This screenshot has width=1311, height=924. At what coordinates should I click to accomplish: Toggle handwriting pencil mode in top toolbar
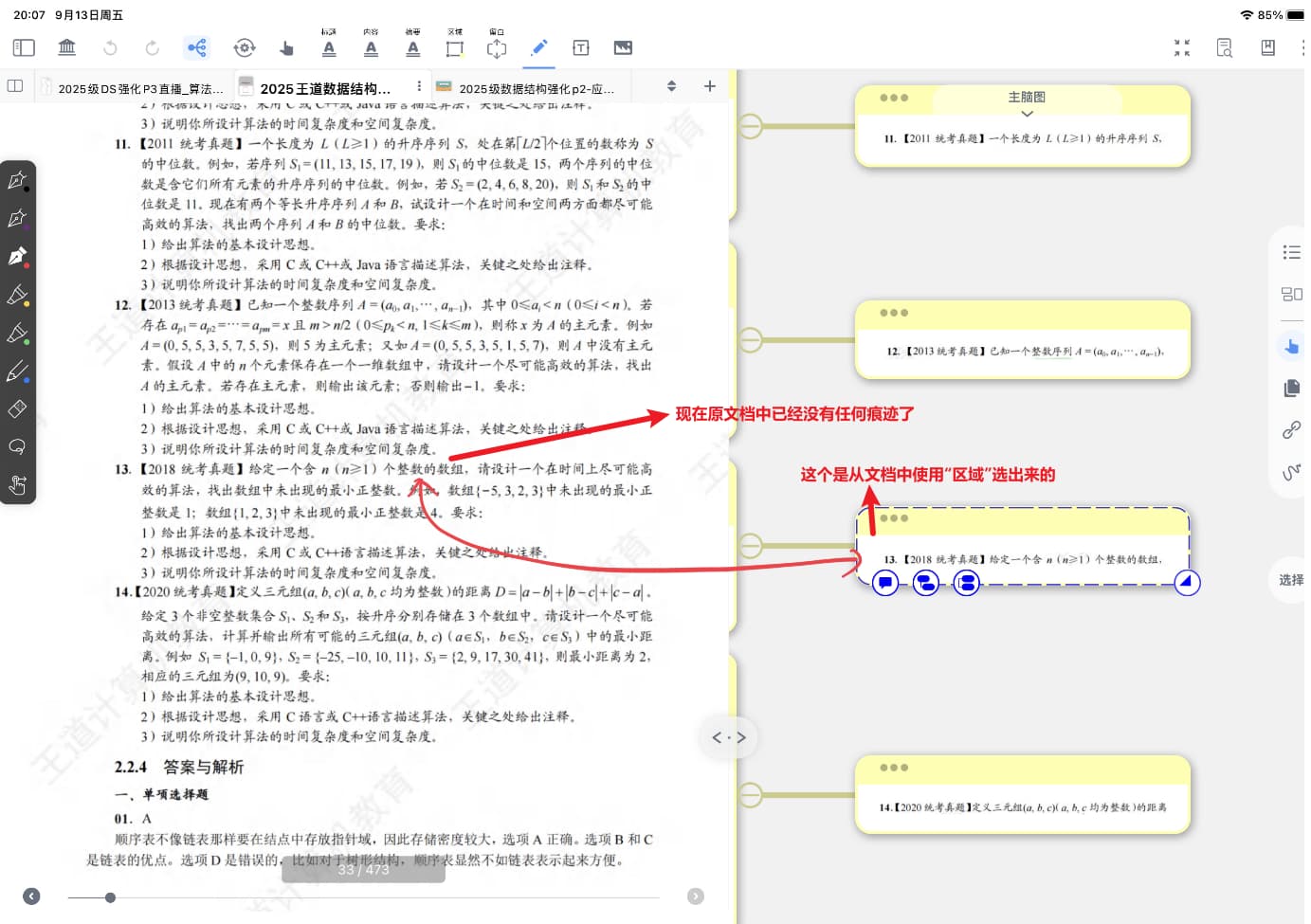(538, 47)
